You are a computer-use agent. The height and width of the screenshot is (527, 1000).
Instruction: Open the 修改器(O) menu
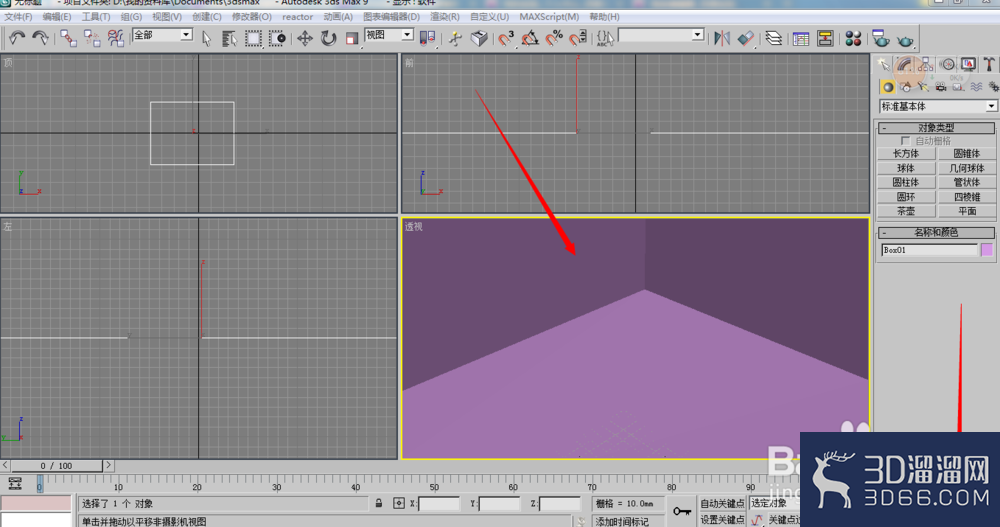pos(251,17)
